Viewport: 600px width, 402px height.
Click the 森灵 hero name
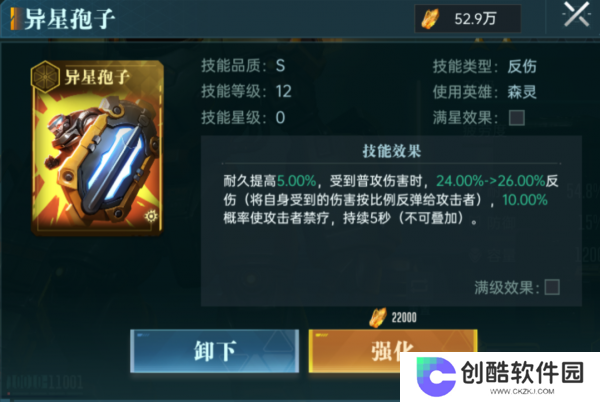coord(522,92)
